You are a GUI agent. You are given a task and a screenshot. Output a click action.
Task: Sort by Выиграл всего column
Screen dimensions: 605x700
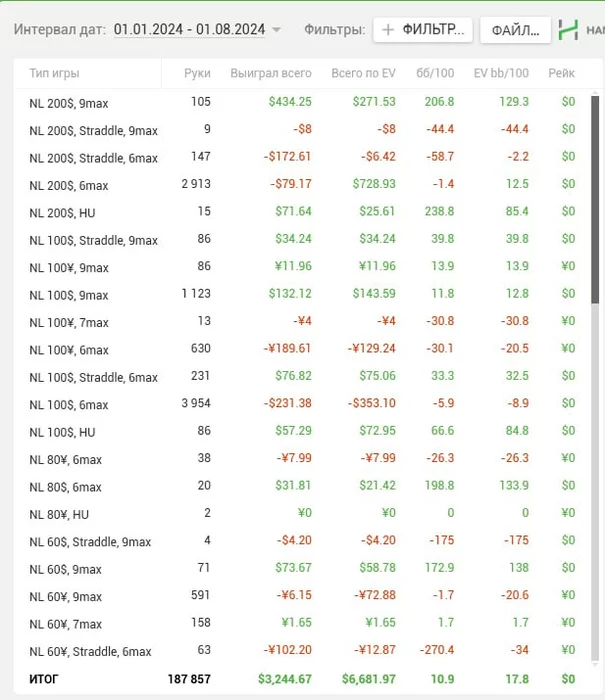point(271,74)
